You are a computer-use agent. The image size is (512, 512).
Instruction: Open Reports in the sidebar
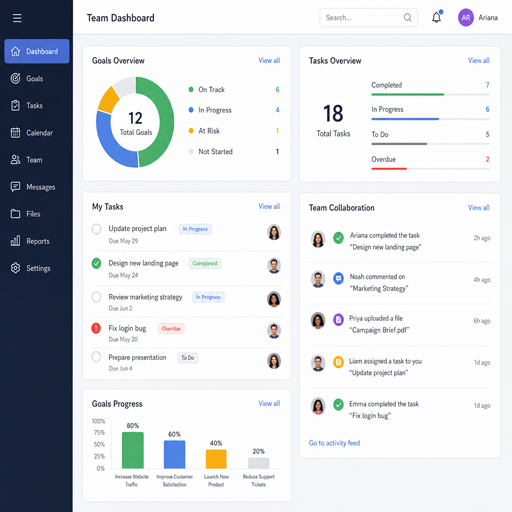37,241
